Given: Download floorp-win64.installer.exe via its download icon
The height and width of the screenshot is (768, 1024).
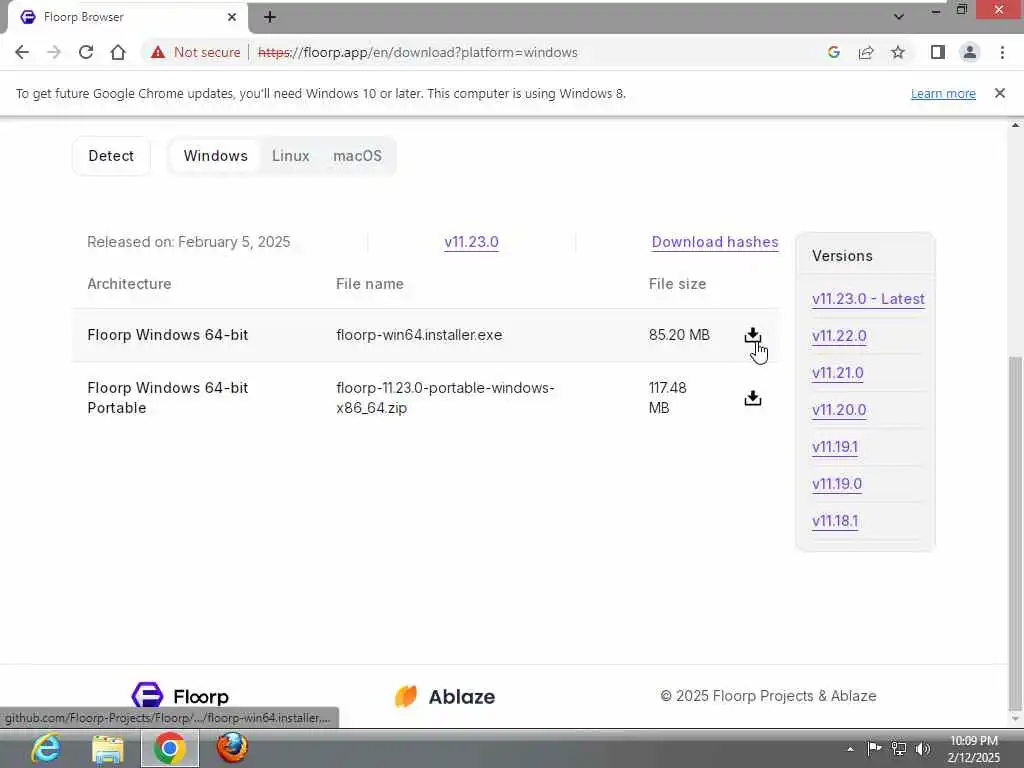Looking at the screenshot, I should (x=752, y=335).
